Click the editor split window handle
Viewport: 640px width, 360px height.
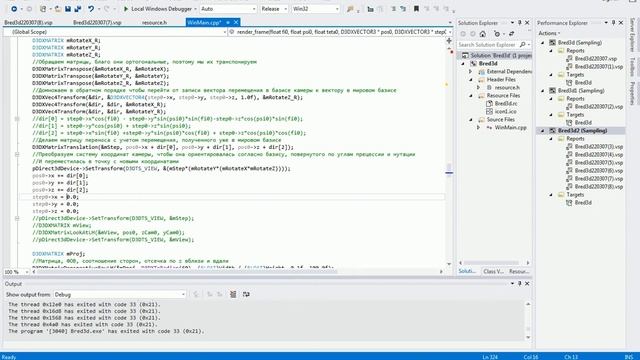tap(449, 40)
